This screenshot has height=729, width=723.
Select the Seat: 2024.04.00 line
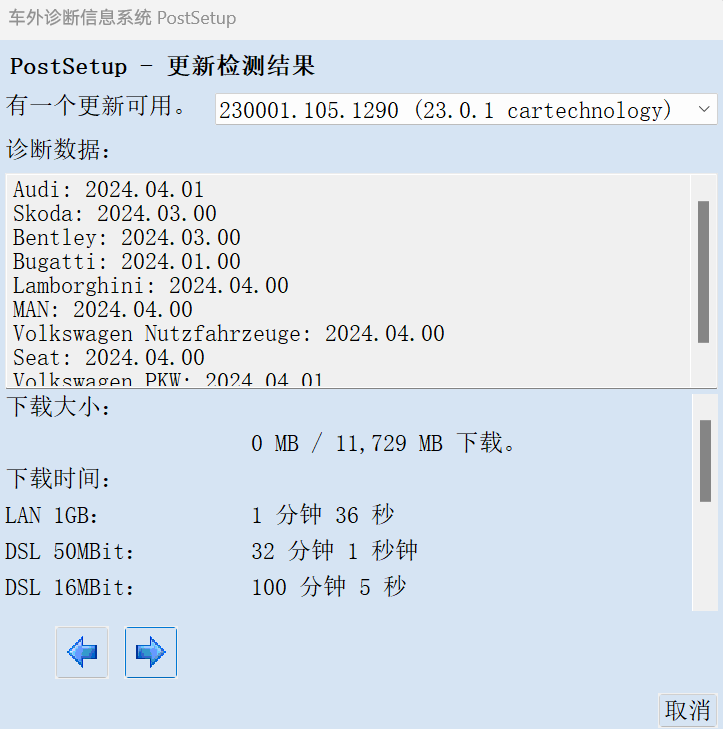click(x=108, y=358)
